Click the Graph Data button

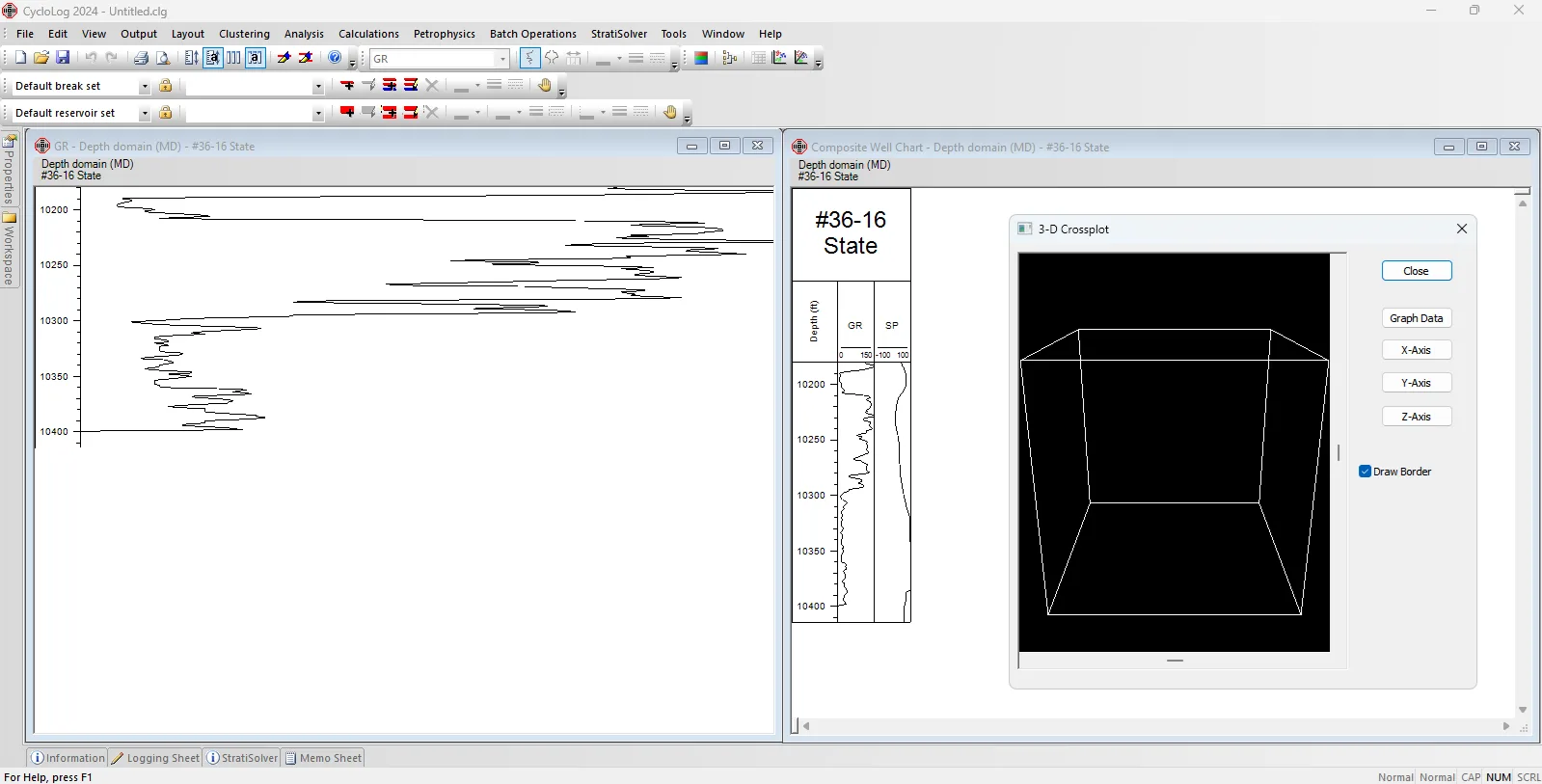[x=1417, y=318]
